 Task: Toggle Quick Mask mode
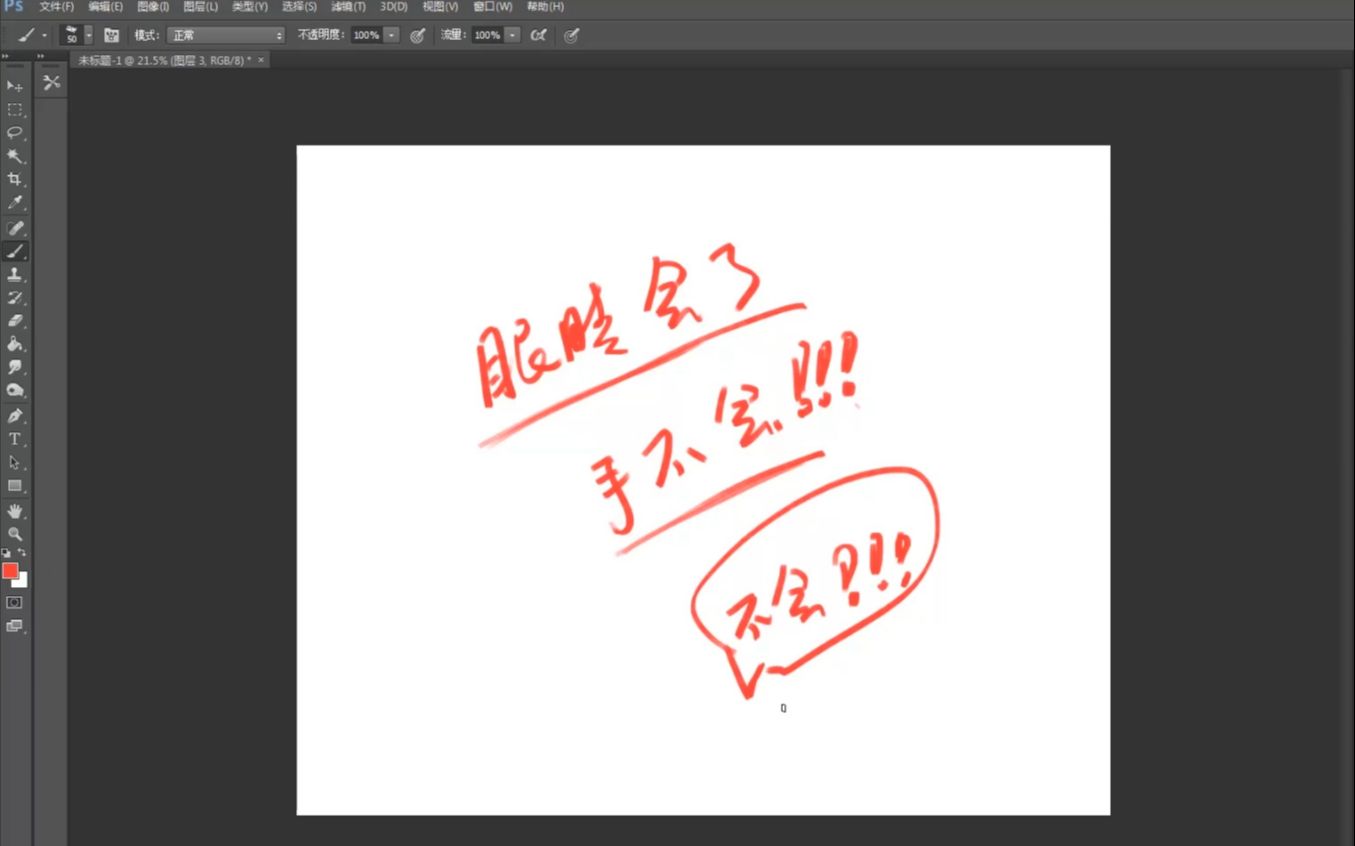[x=14, y=603]
